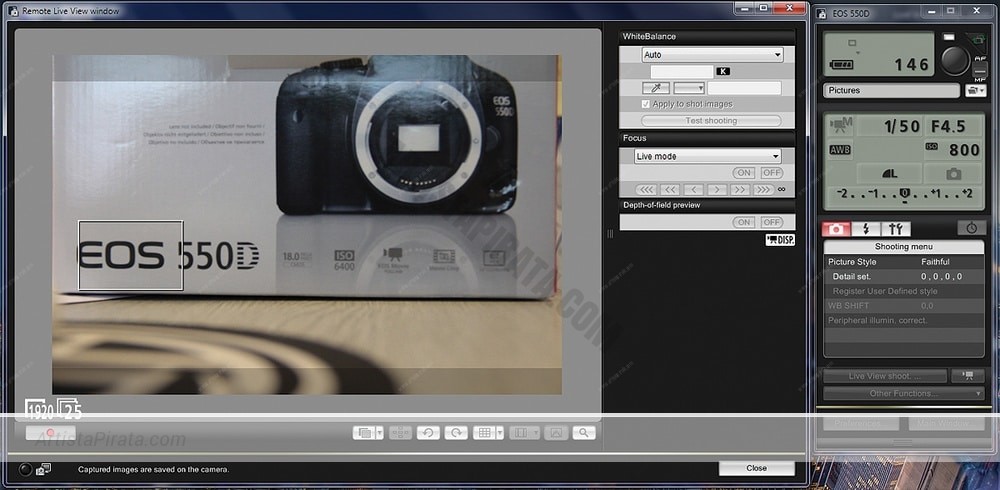The height and width of the screenshot is (490, 1000).
Task: Rotate the live view clockwise
Action: 456,433
